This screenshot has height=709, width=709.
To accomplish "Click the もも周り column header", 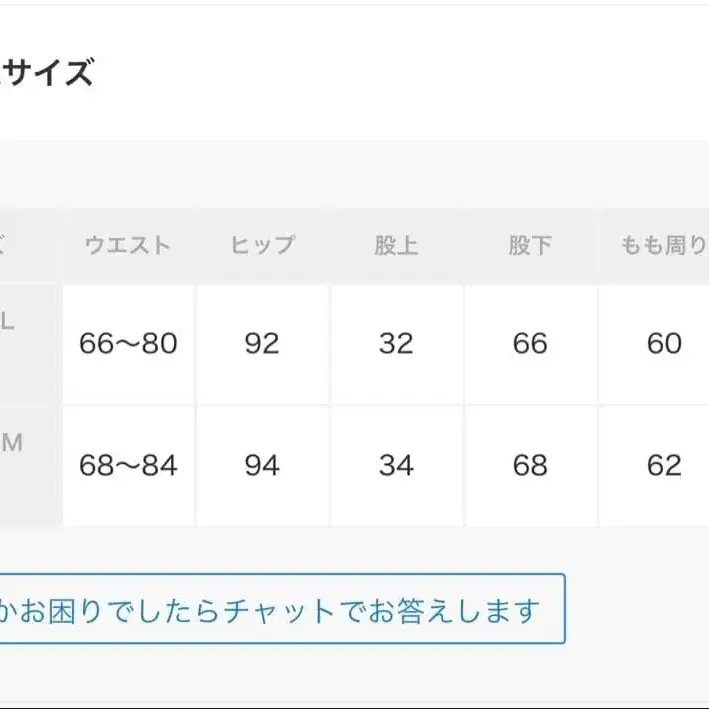I will coord(664,246).
